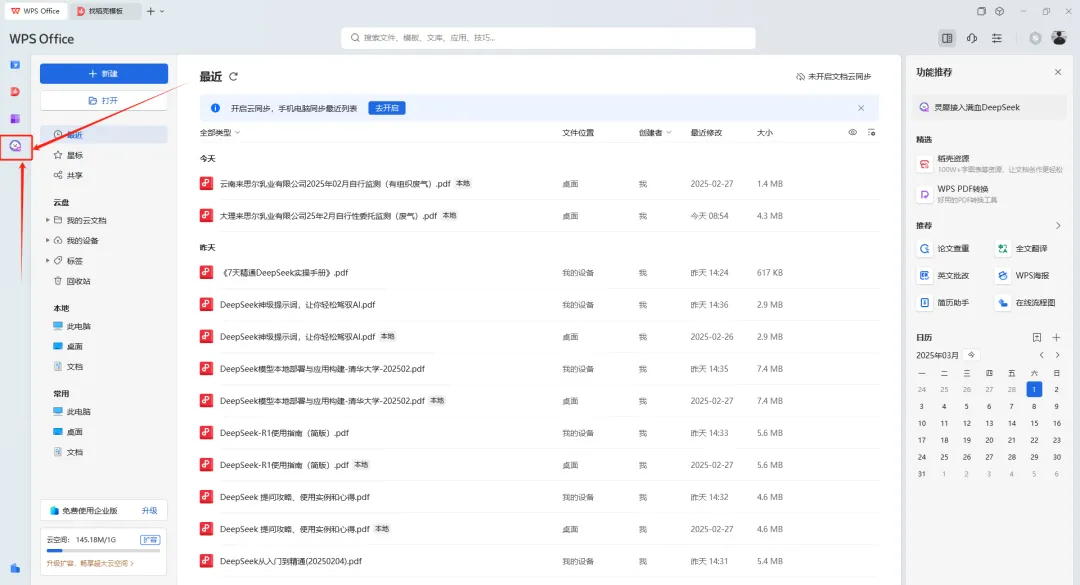Toggle the eye visibility icon in list header
1080x585 pixels.
(853, 132)
